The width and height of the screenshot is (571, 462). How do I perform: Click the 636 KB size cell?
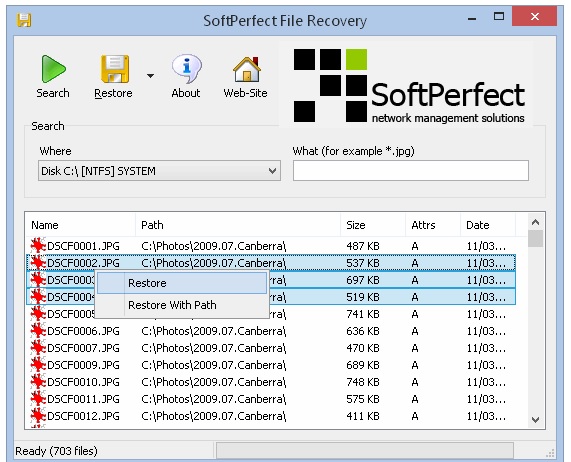(x=363, y=331)
